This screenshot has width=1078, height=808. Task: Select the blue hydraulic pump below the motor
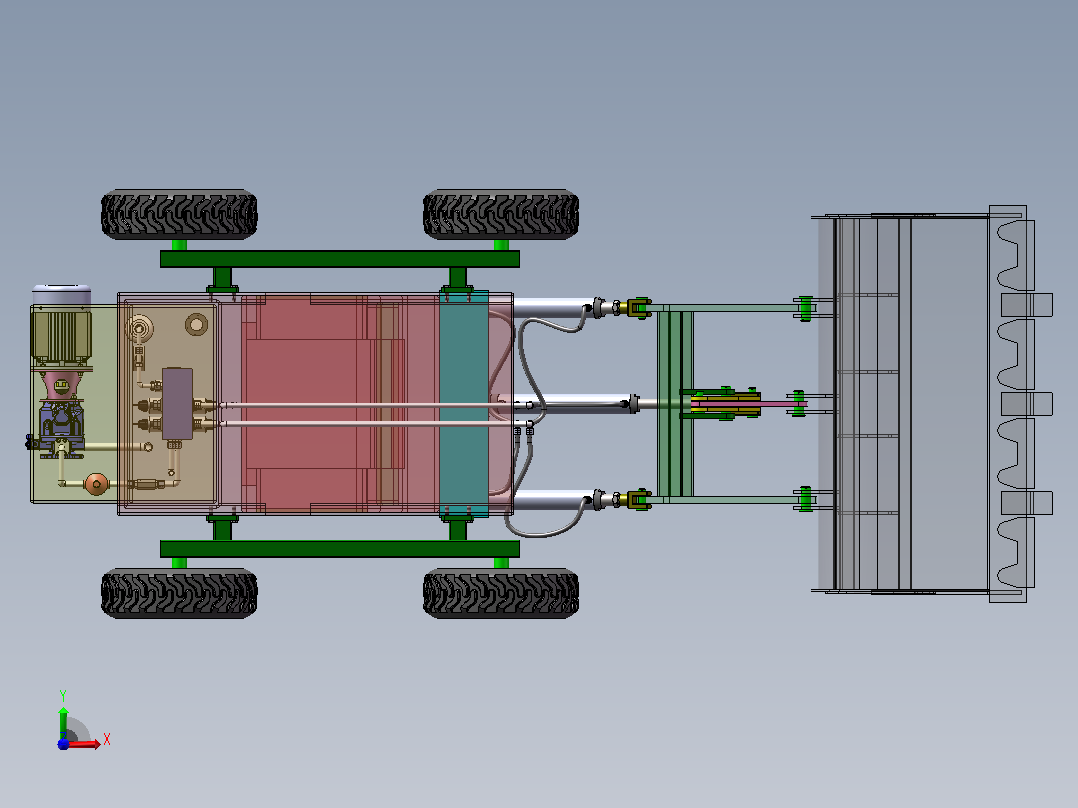(x=61, y=428)
